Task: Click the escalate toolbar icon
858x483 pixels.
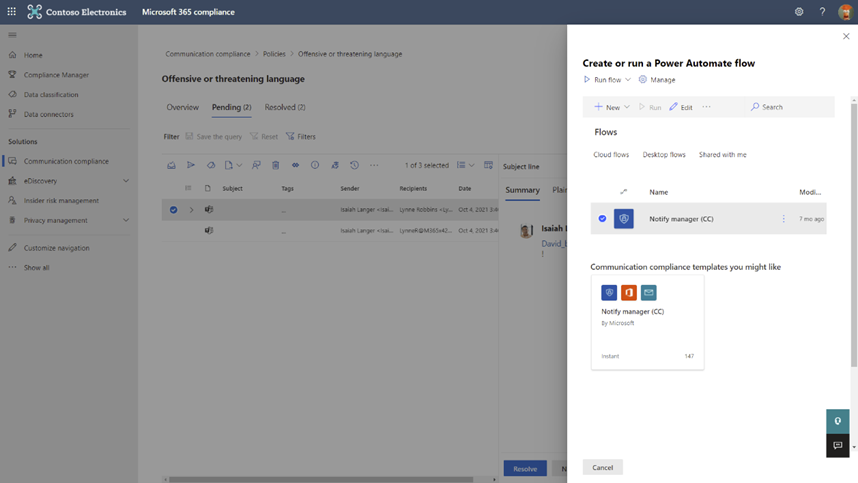Action: [x=335, y=165]
